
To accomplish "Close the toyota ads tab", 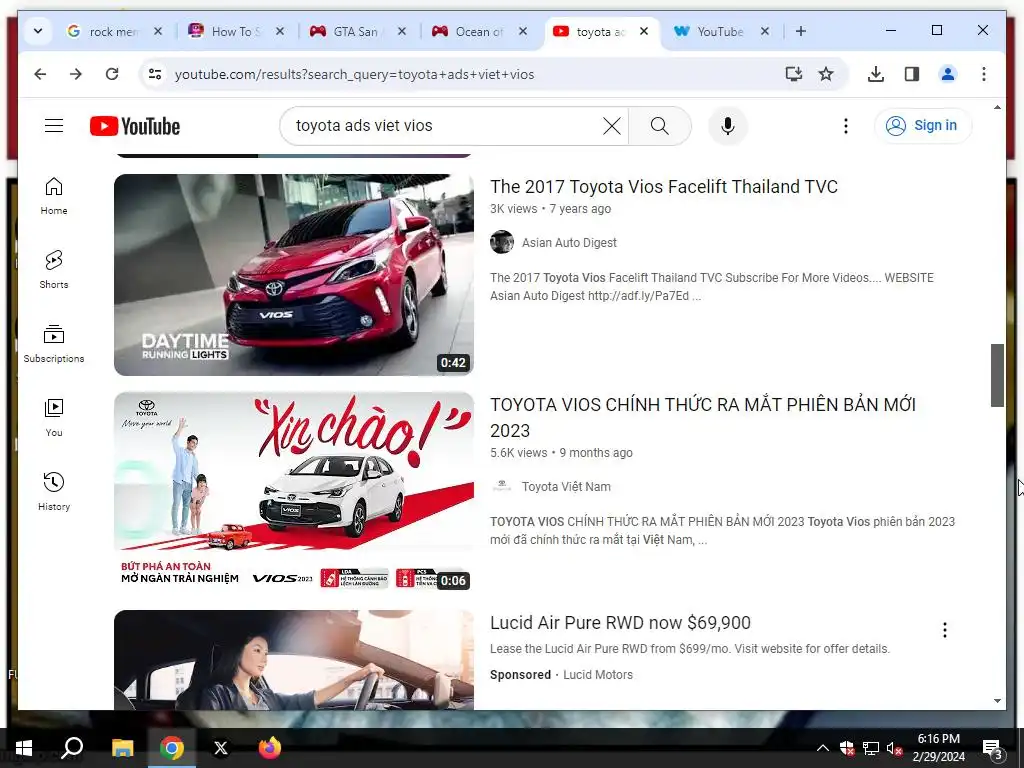I will tap(644, 31).
